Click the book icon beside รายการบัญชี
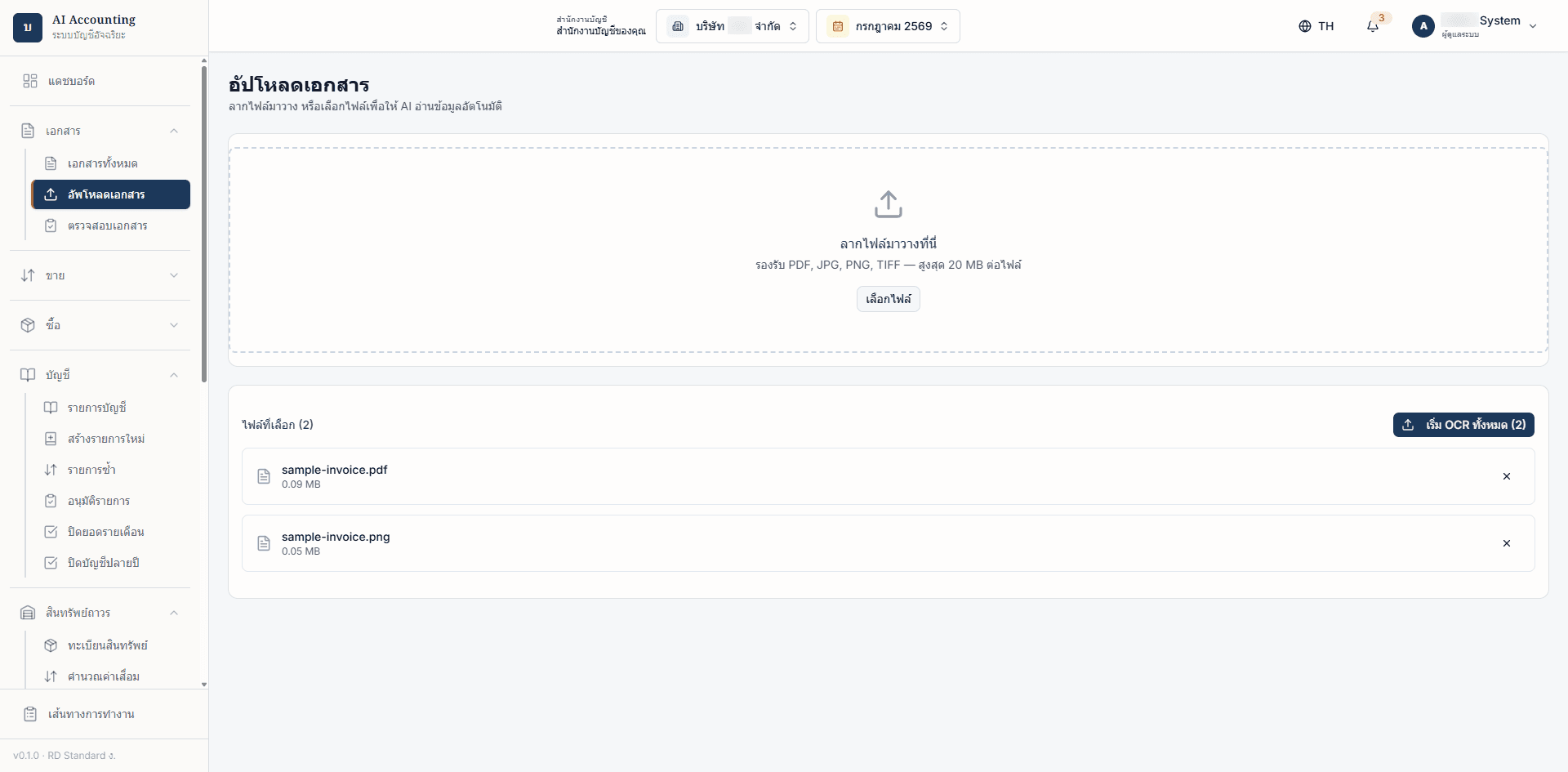 (51, 408)
